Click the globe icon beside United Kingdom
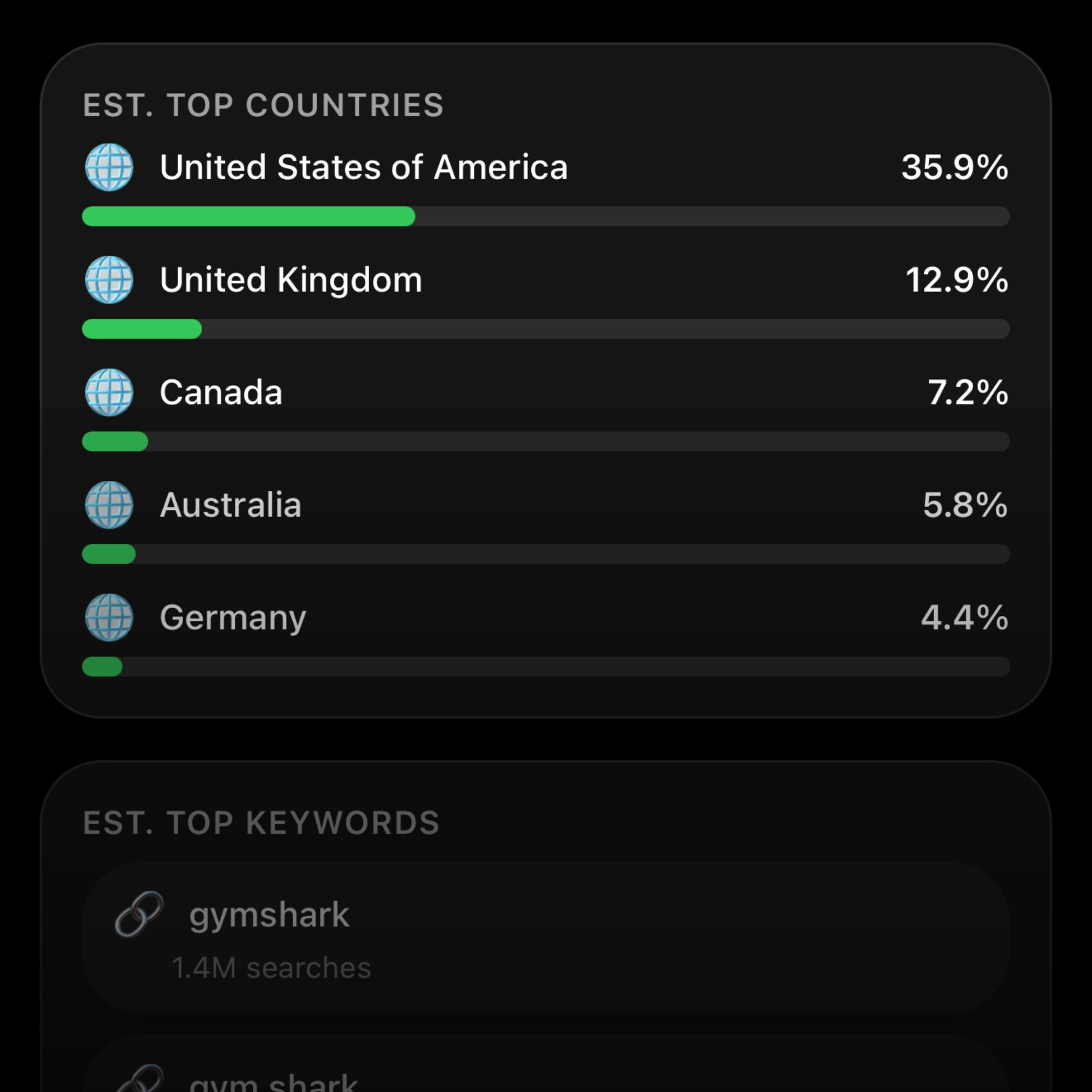 [109, 280]
